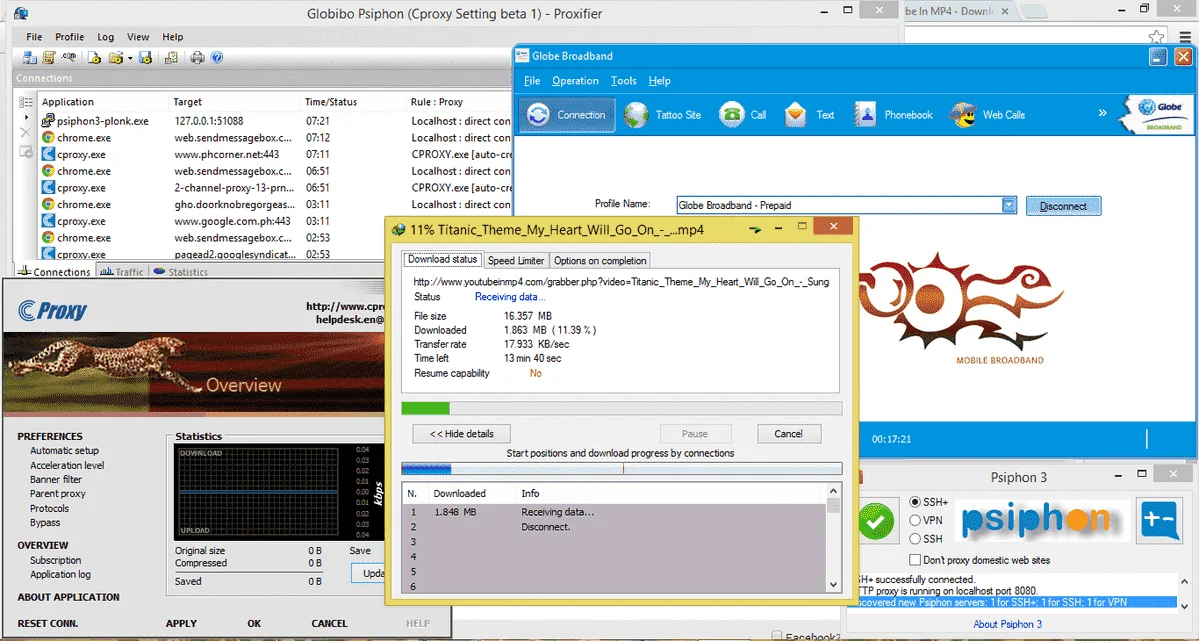Select VPN radio button in Psiphon
The image size is (1199, 641).
pos(915,520)
